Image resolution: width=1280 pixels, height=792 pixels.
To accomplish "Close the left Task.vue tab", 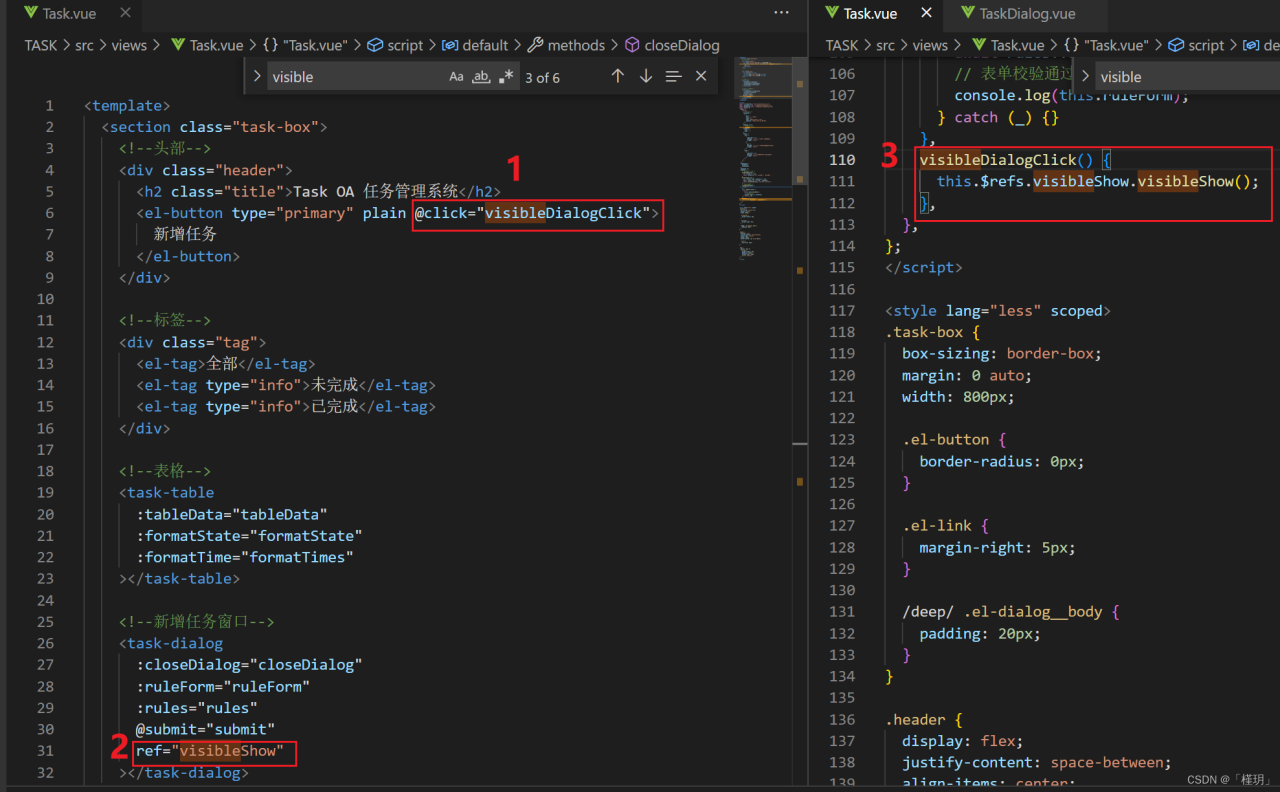I will [x=125, y=13].
